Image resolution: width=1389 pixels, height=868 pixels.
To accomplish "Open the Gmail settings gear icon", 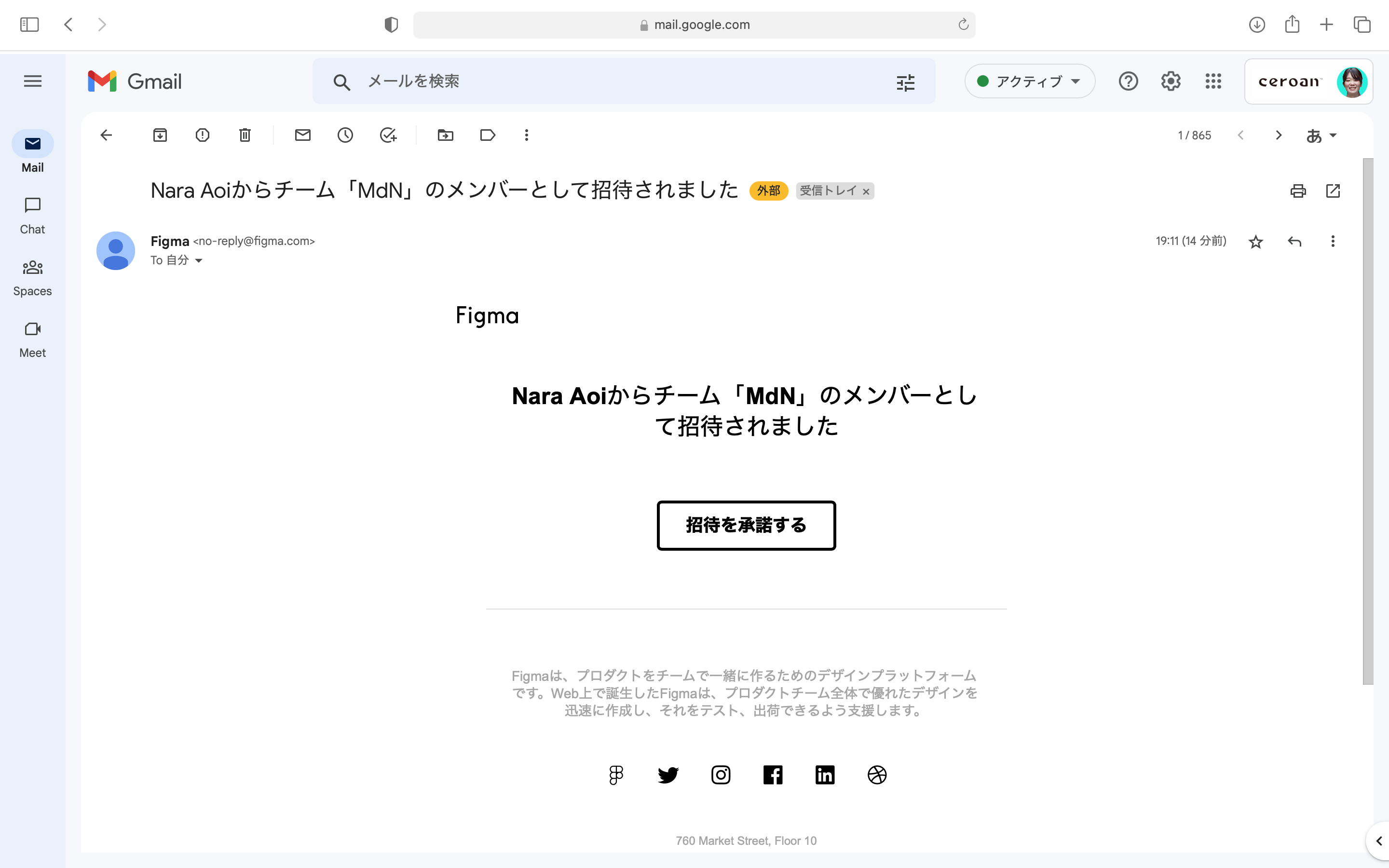I will [x=1170, y=81].
